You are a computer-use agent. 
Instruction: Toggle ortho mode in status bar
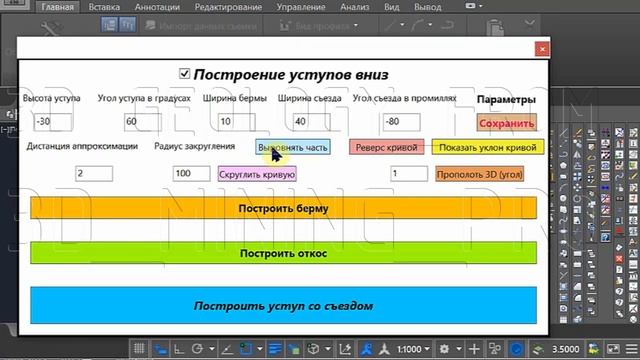(179, 349)
